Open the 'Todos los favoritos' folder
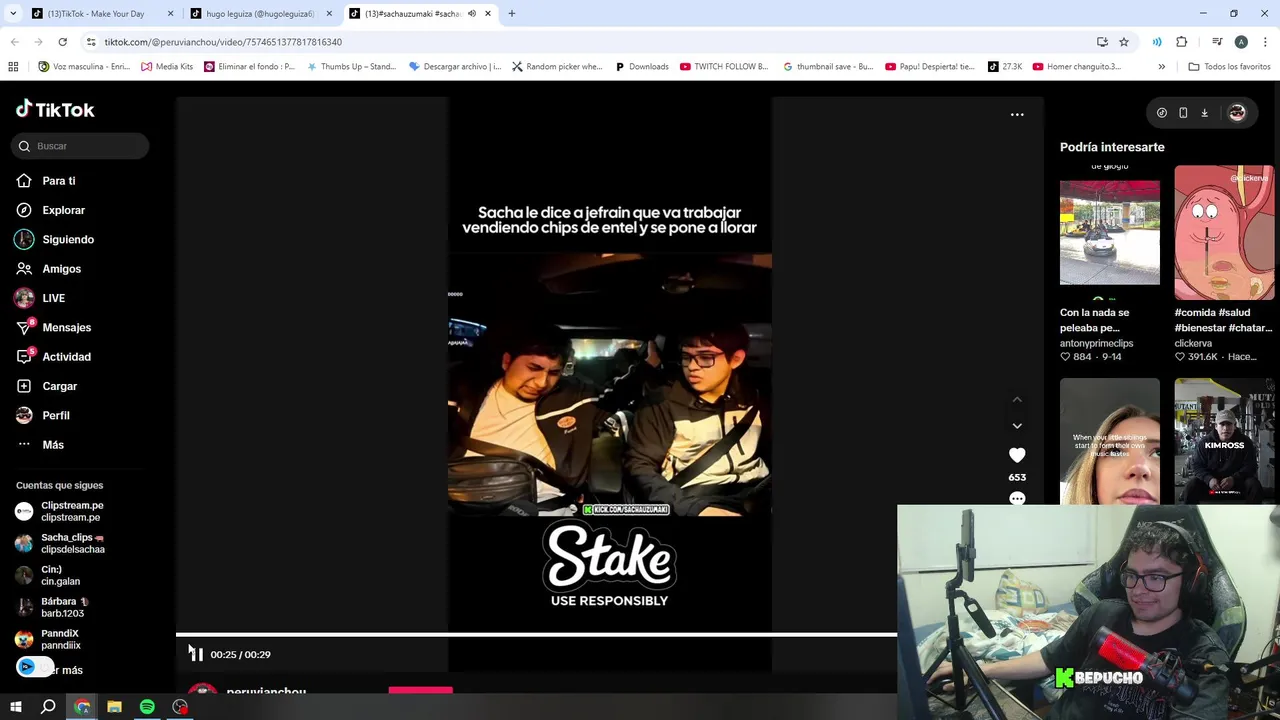 1229,67
